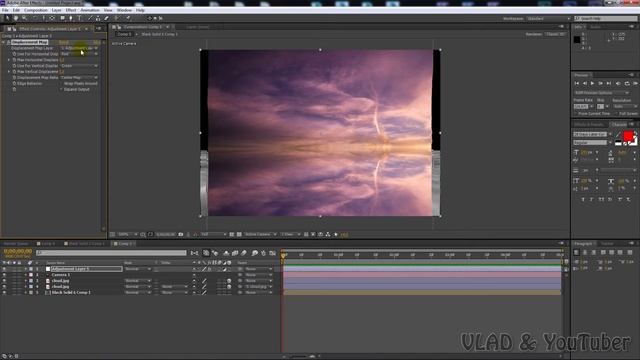Select the Selection arrow tool

(7, 18)
